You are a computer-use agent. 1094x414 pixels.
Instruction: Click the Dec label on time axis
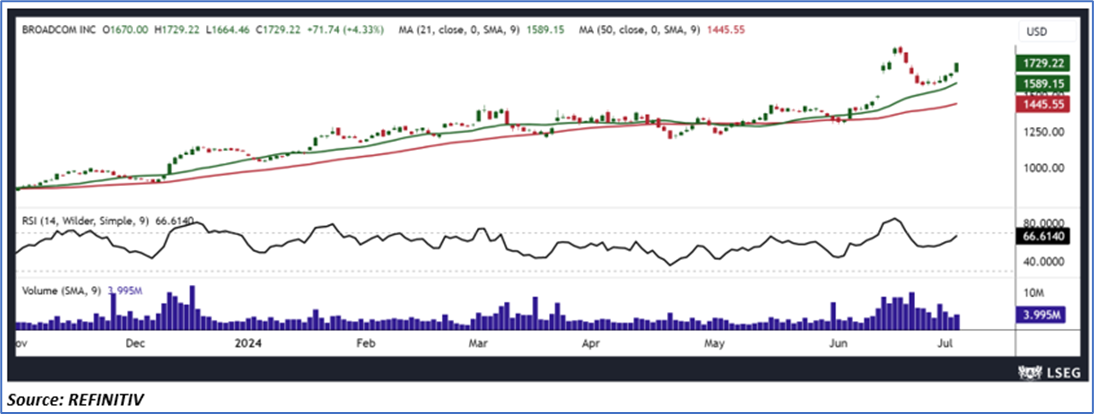coord(136,343)
